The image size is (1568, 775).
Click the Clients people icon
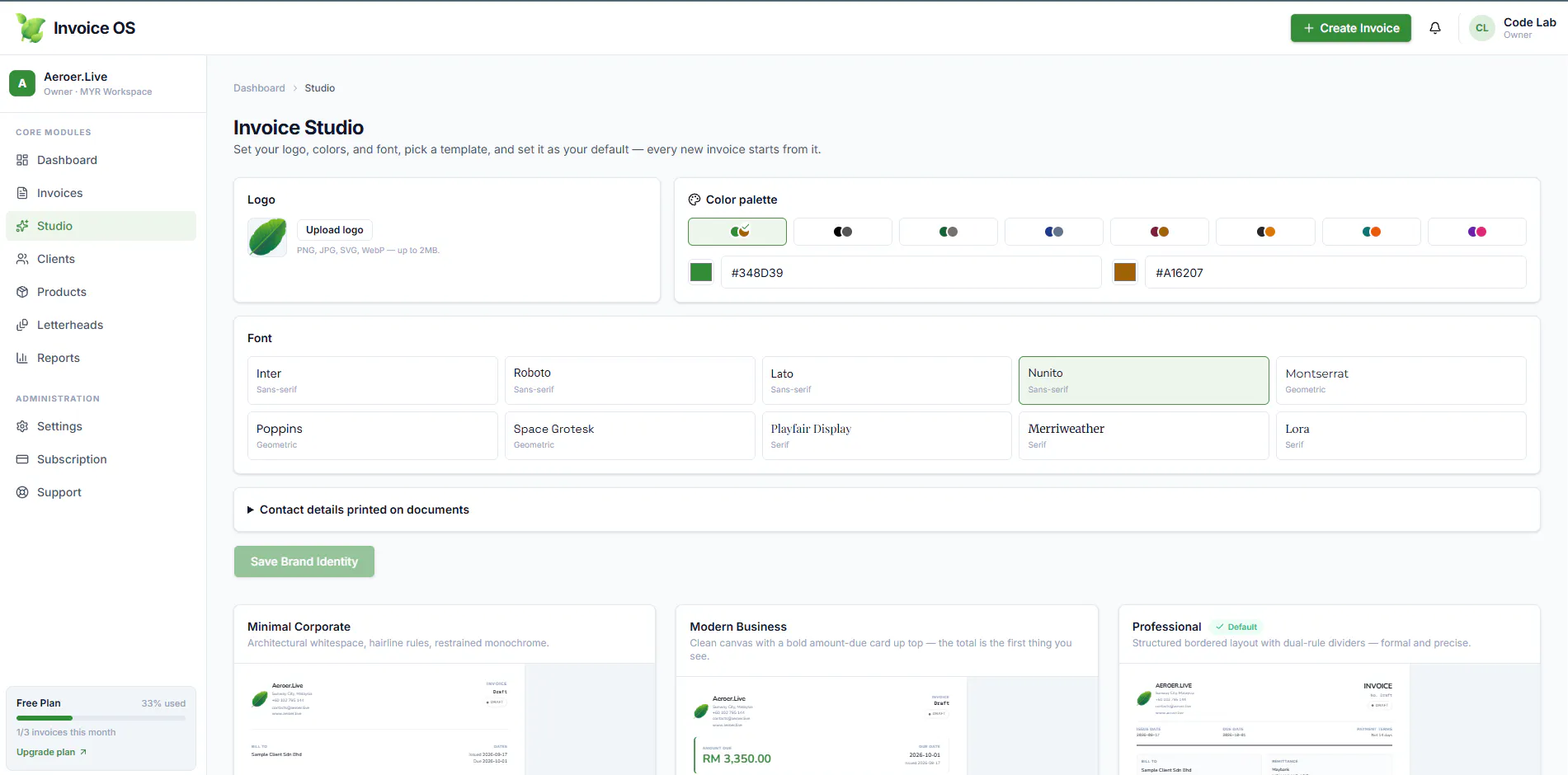tap(22, 259)
